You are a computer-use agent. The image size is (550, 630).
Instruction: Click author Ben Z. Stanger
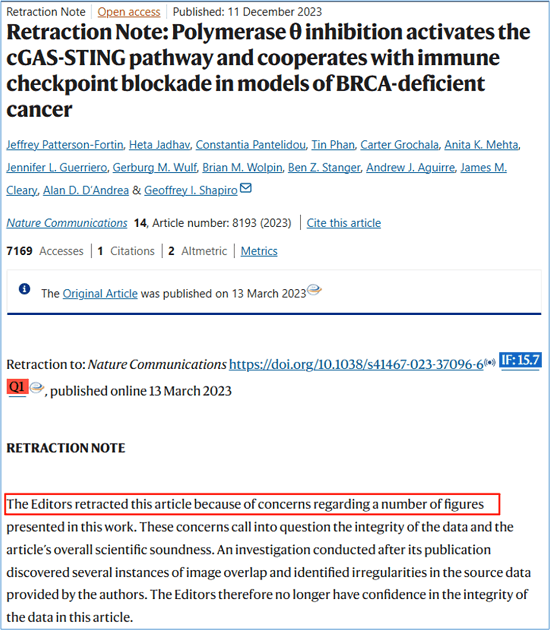coord(324,168)
